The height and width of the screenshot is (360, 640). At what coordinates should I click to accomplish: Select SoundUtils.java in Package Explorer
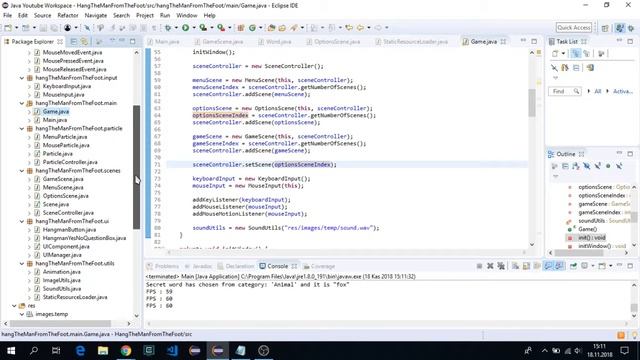tap(62, 289)
